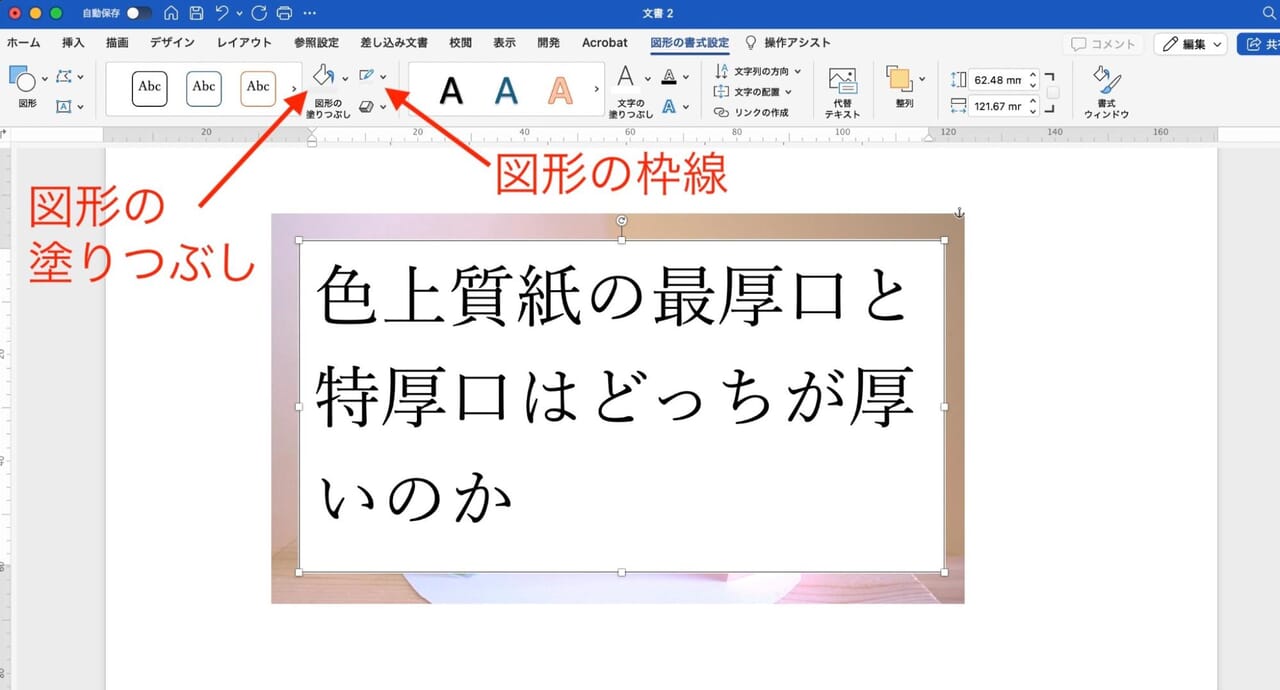The width and height of the screenshot is (1280, 690).
Task: Select the 文字の塗りつぶし text fill icon
Action: point(626,74)
